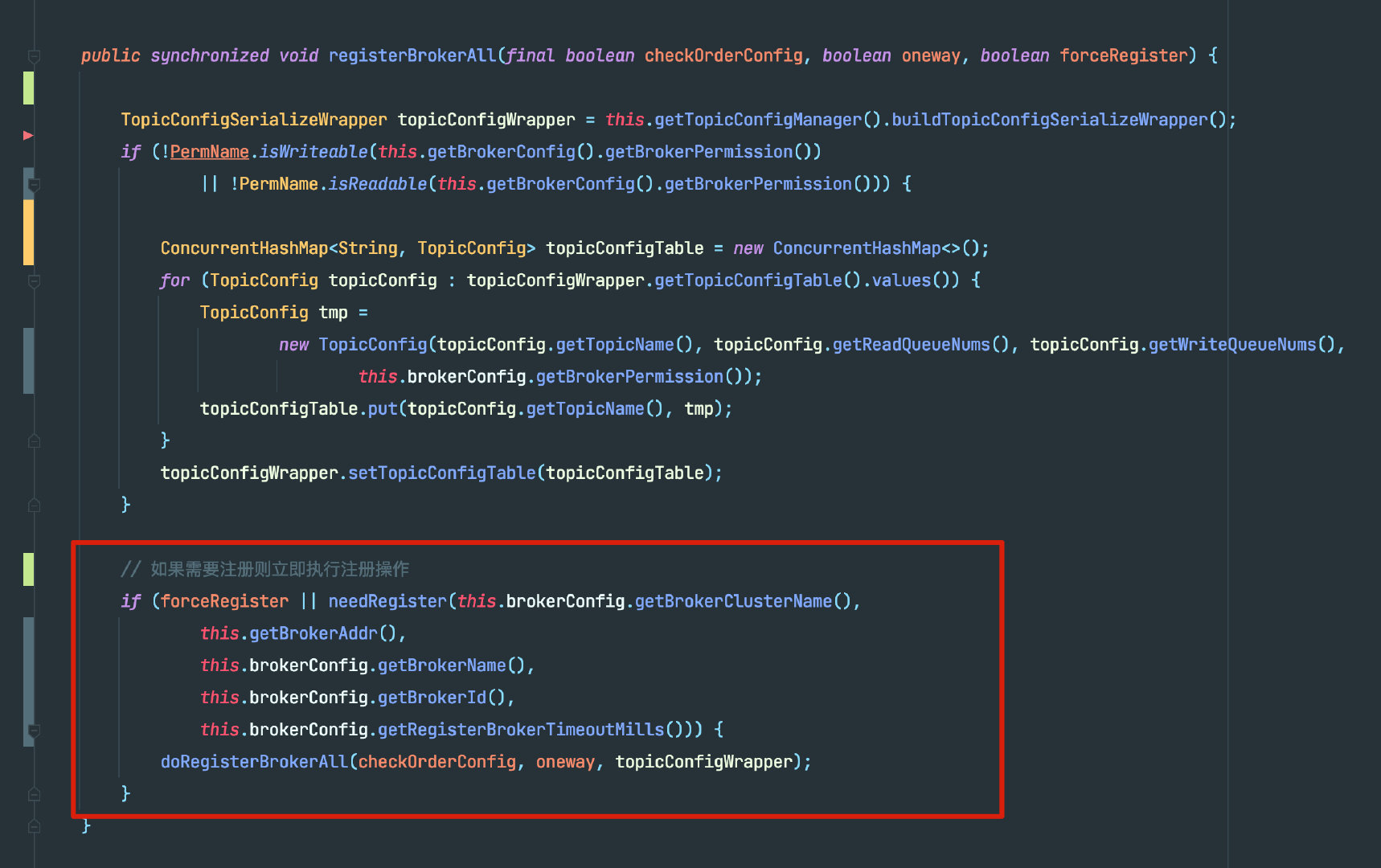Viewport: 1381px width, 868px height.
Task: Click the getTopicConfigManager call
Action: pos(758,120)
